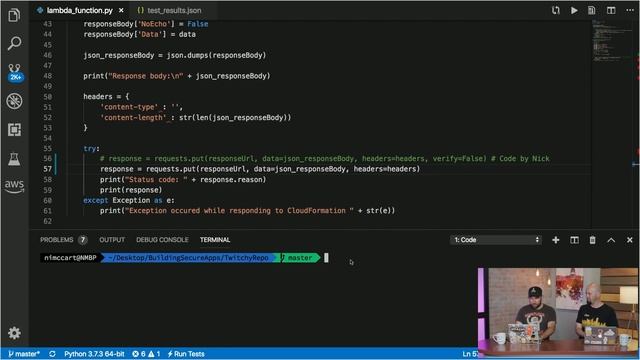
Task: Open the Output panel tab
Action: (112, 240)
